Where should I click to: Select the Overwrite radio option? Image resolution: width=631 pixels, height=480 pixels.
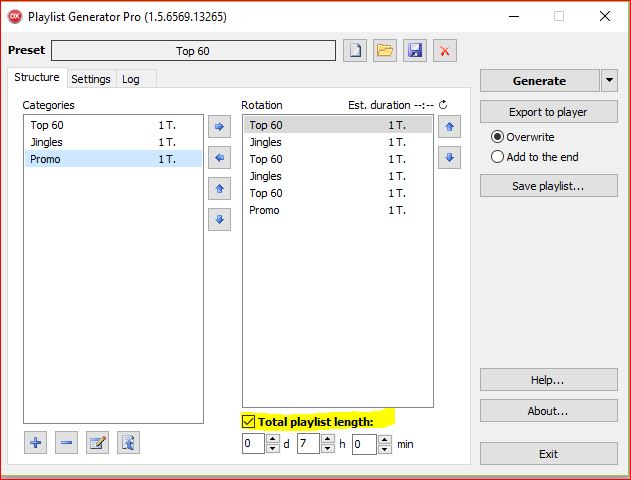(x=497, y=137)
